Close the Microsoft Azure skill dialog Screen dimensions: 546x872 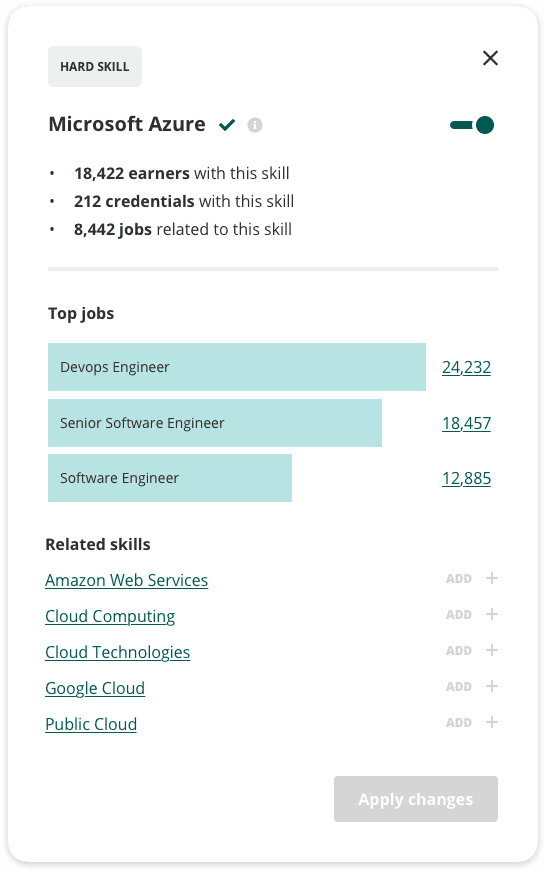point(490,58)
